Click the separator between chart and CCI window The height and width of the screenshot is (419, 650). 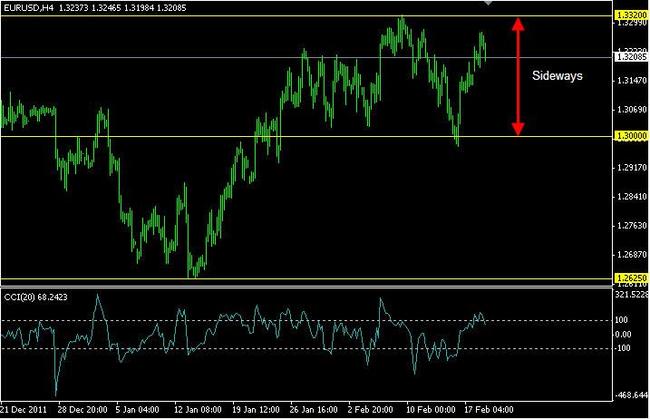pos(300,288)
